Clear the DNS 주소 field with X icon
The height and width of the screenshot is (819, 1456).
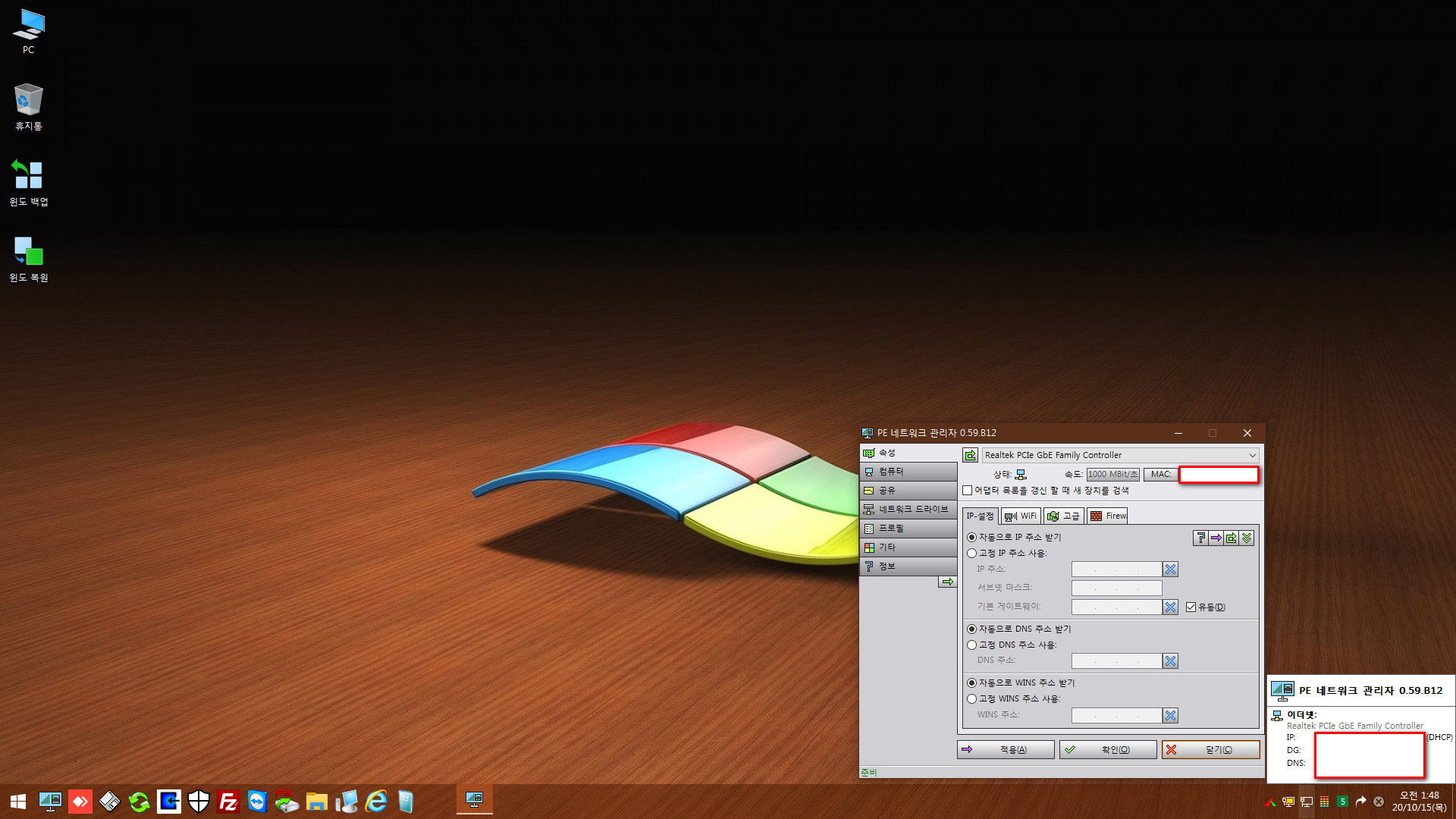click(x=1170, y=661)
